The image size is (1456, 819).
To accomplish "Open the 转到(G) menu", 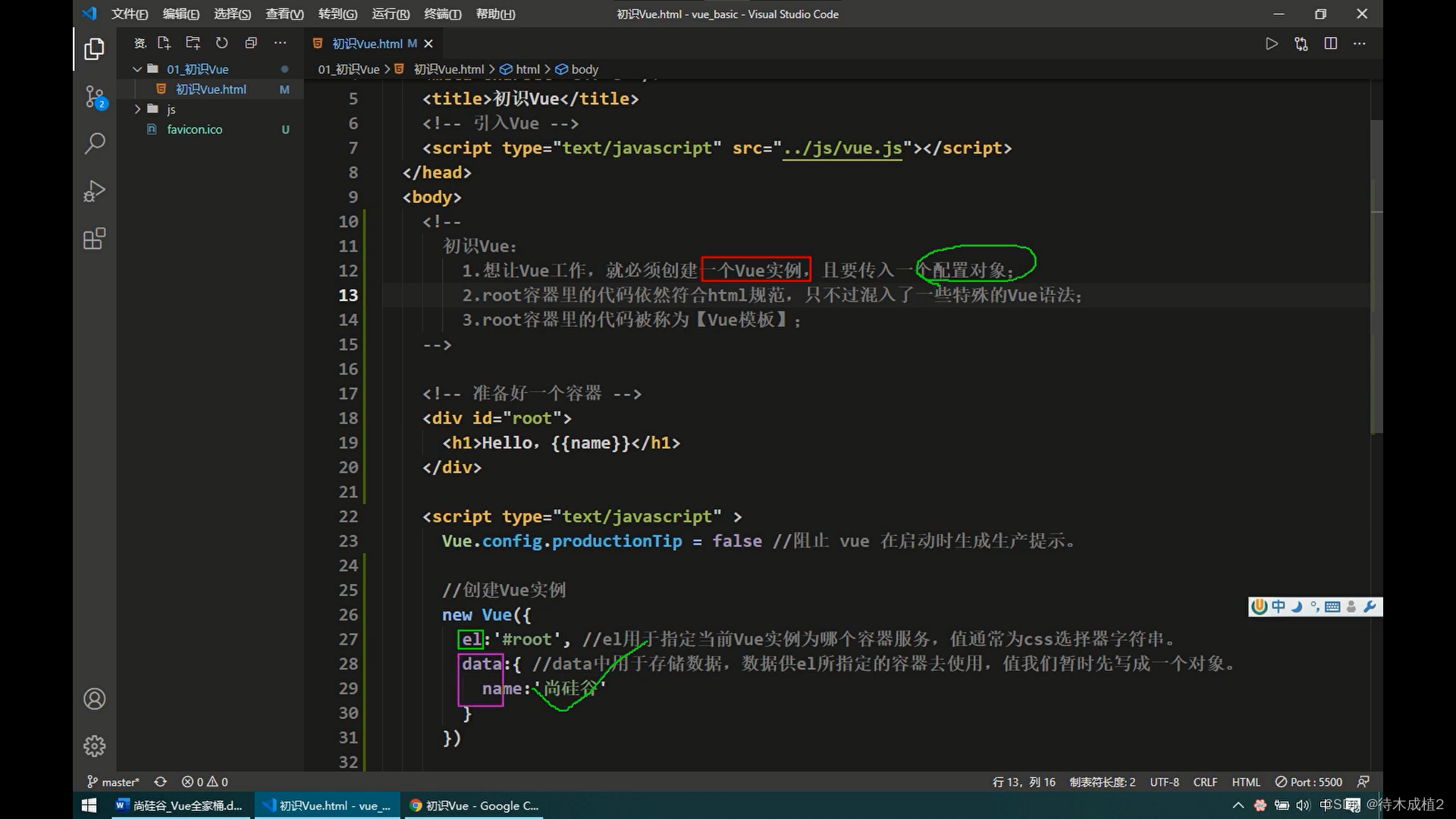I will pos(337,14).
